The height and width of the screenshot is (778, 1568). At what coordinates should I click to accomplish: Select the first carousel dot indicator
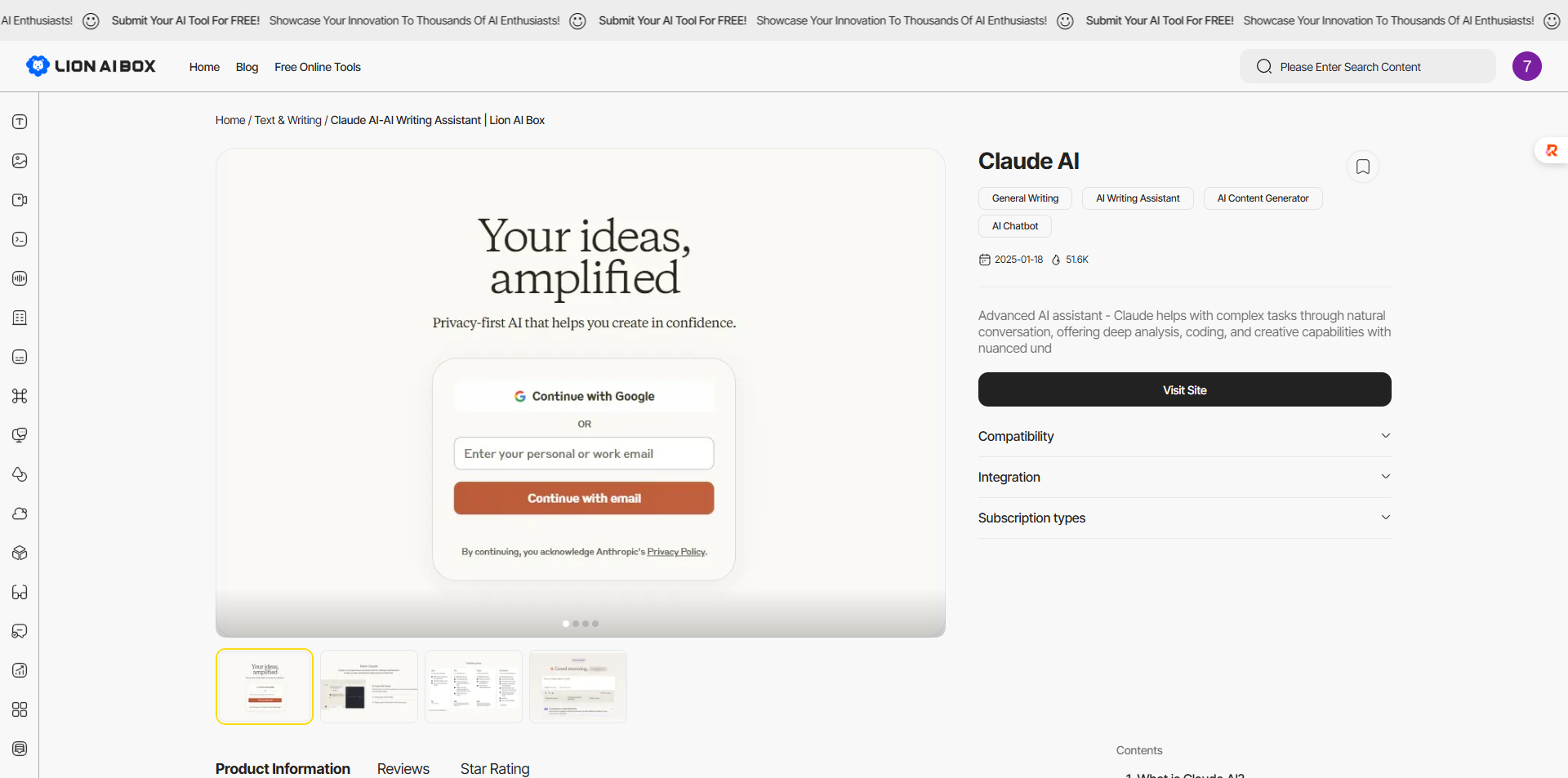tap(566, 624)
